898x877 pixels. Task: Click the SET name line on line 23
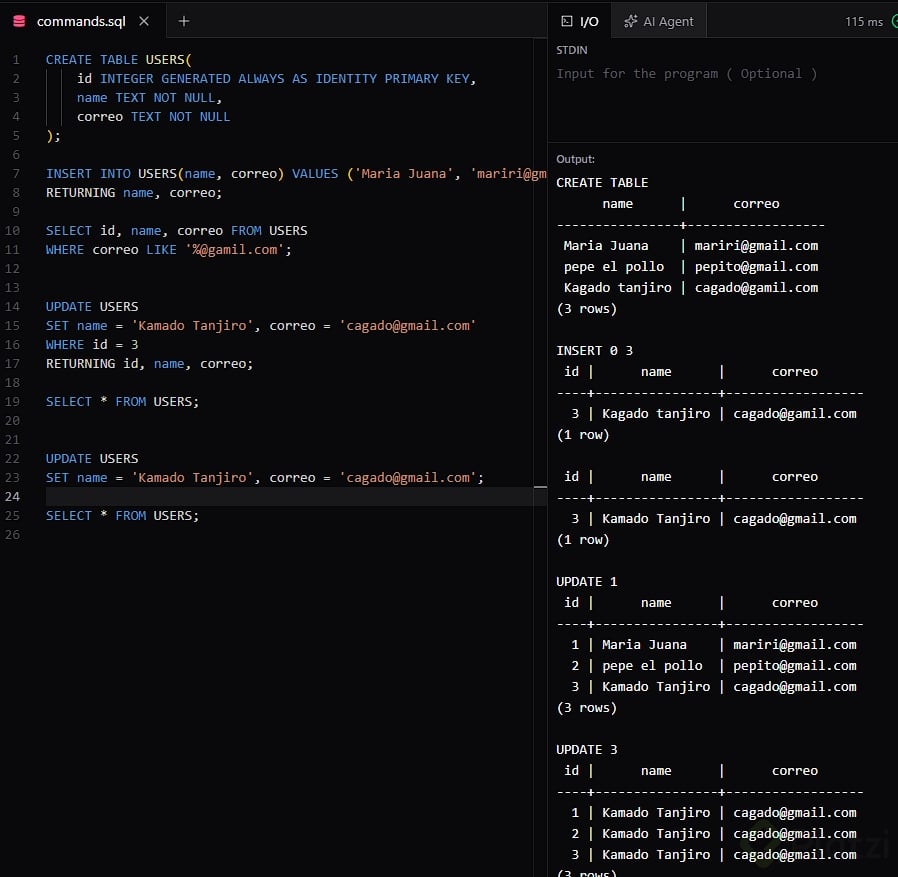(x=265, y=477)
